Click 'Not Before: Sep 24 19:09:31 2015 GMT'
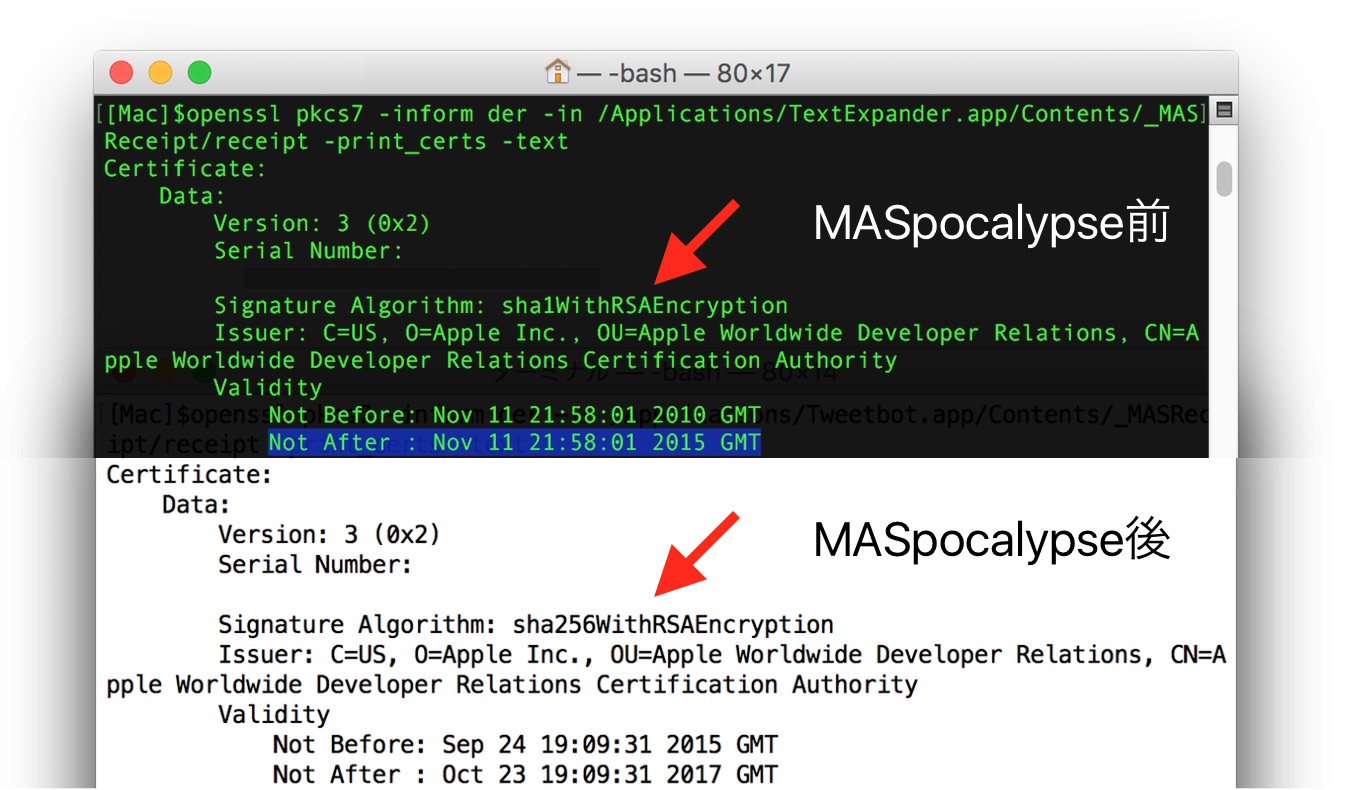Image resolution: width=1364 pixels, height=790 pixels. tap(525, 745)
